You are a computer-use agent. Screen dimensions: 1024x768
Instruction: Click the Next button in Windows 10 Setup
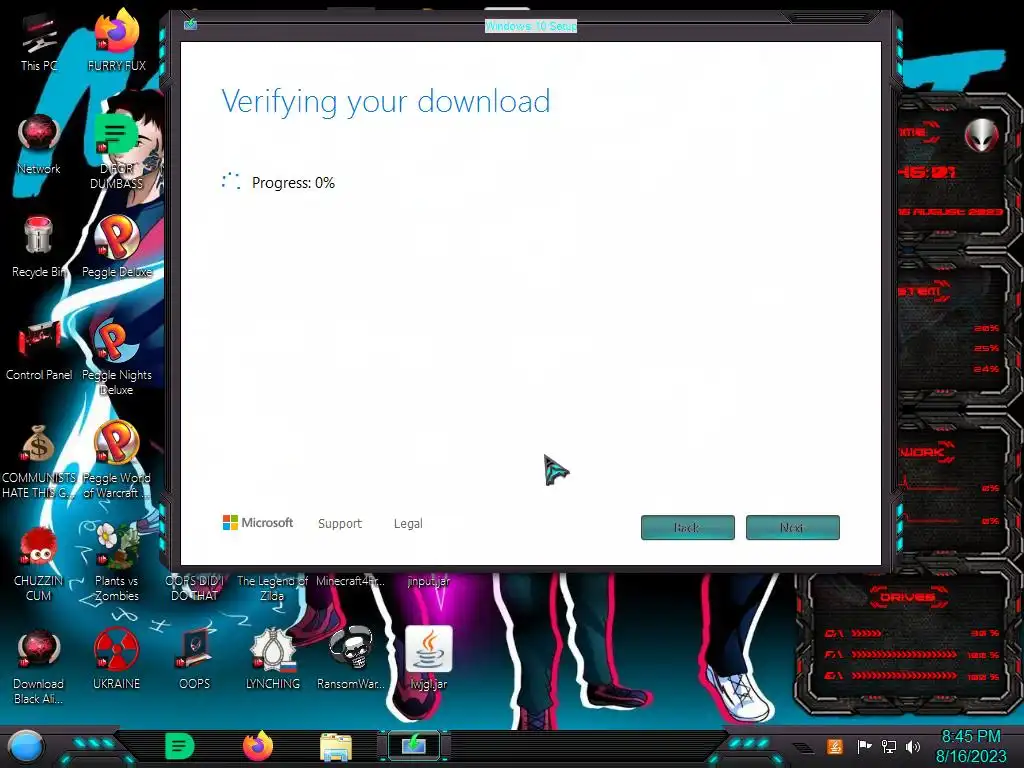(792, 527)
